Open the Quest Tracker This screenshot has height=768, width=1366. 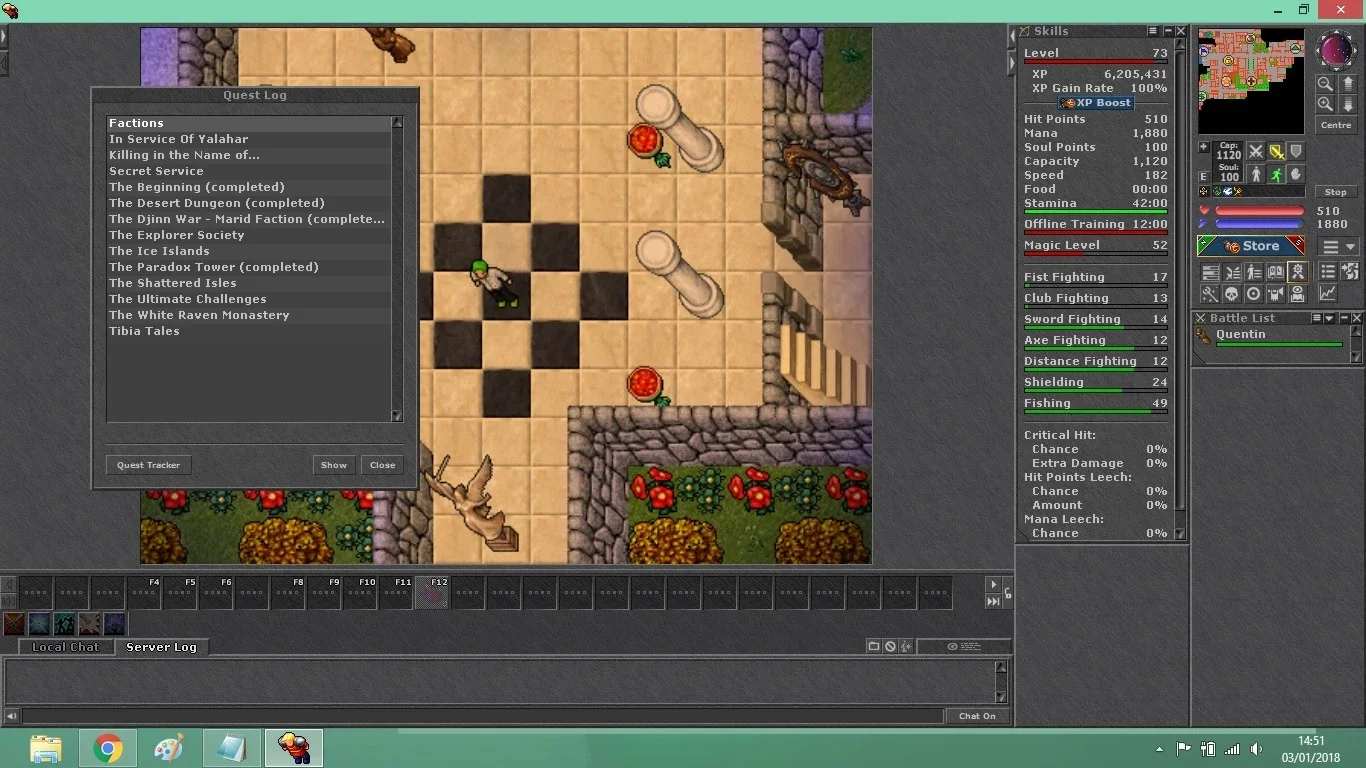148,465
